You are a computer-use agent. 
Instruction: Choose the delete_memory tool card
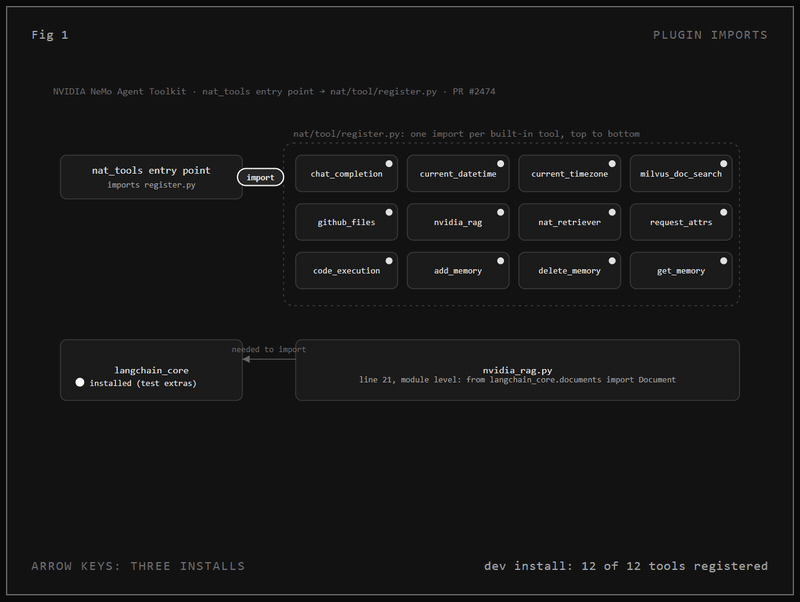569,270
